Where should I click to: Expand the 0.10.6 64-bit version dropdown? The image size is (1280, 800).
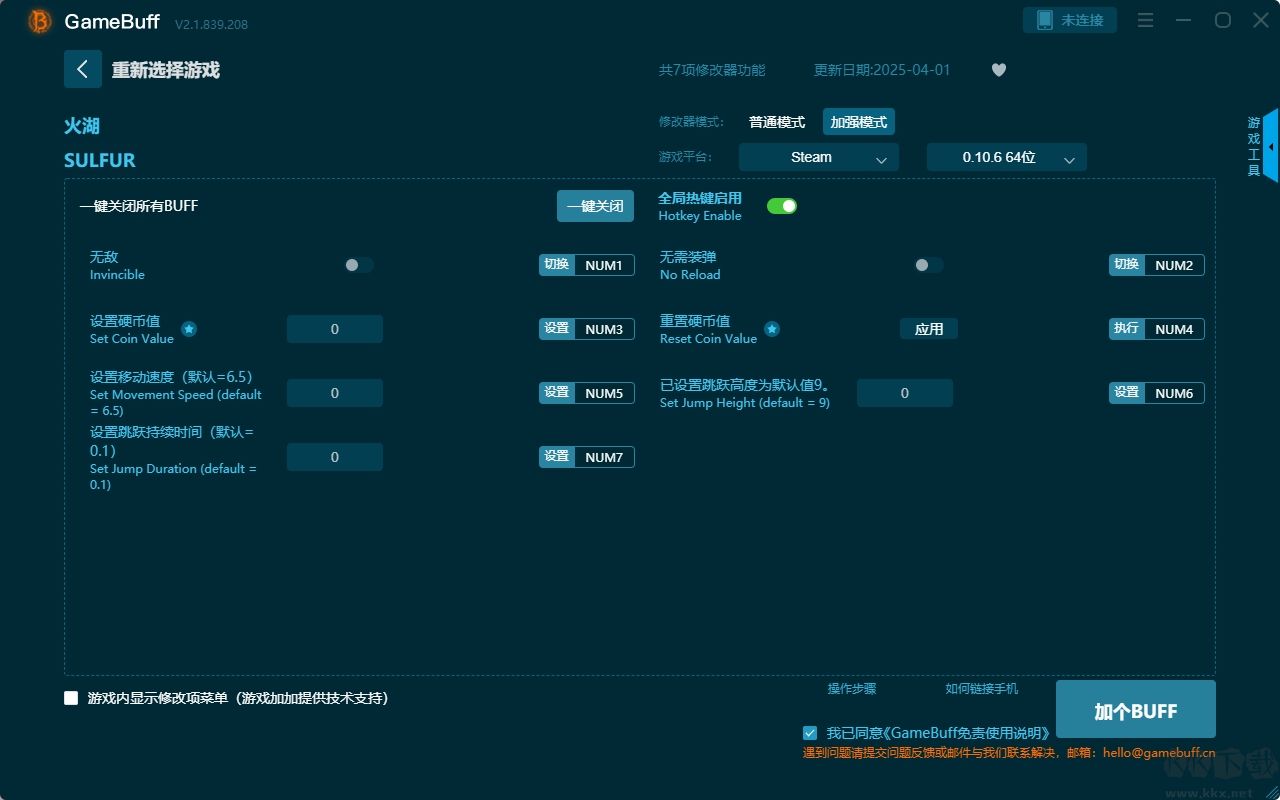[x=1006, y=157]
